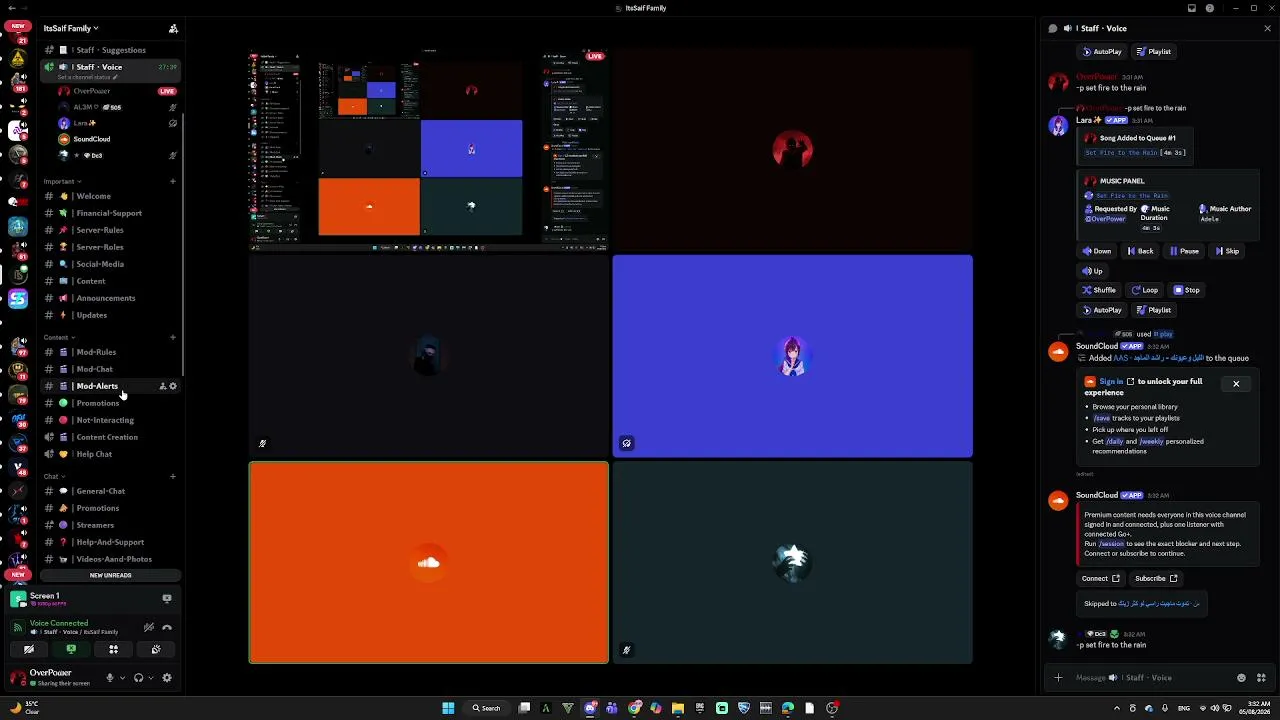Click the create invite icon on Mod-Alerts

click(163, 386)
